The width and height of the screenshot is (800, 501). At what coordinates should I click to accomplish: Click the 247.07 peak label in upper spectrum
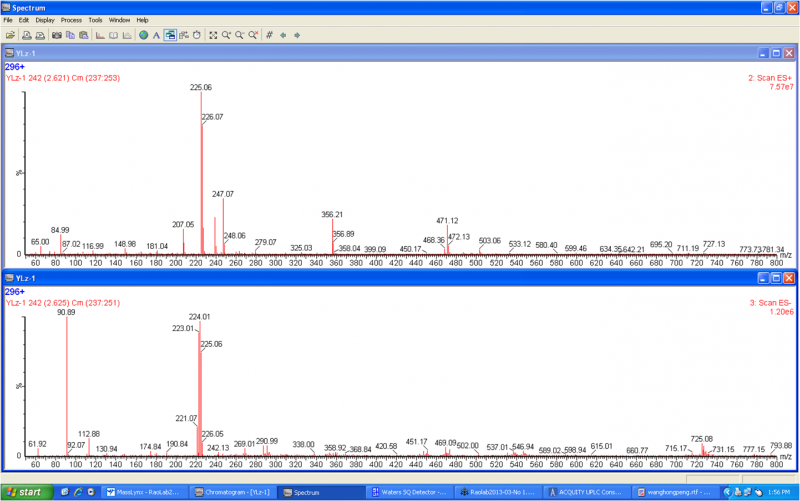223,194
